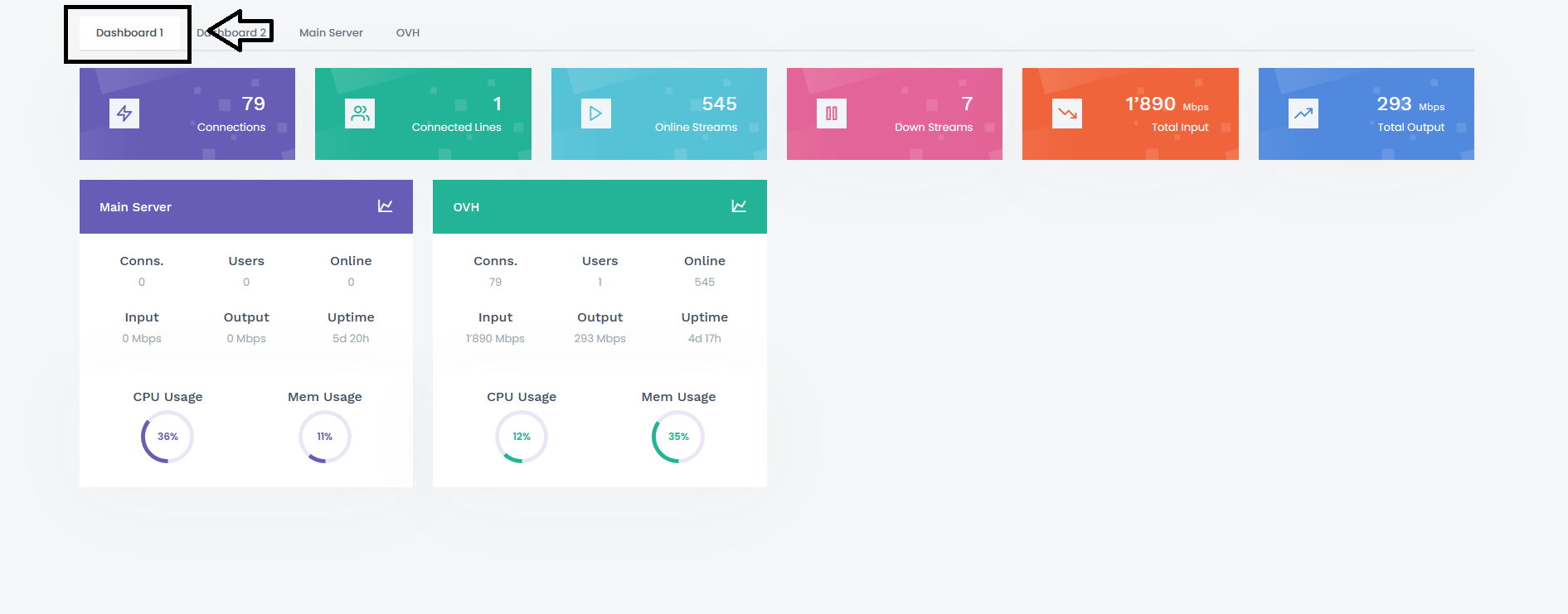Switch to the Main Server tab

click(331, 33)
